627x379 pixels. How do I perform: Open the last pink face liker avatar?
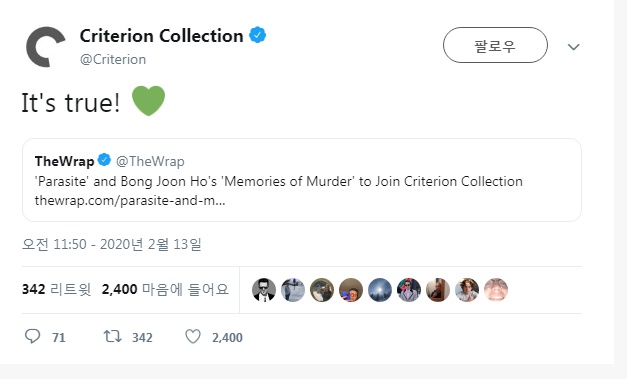coord(496,290)
